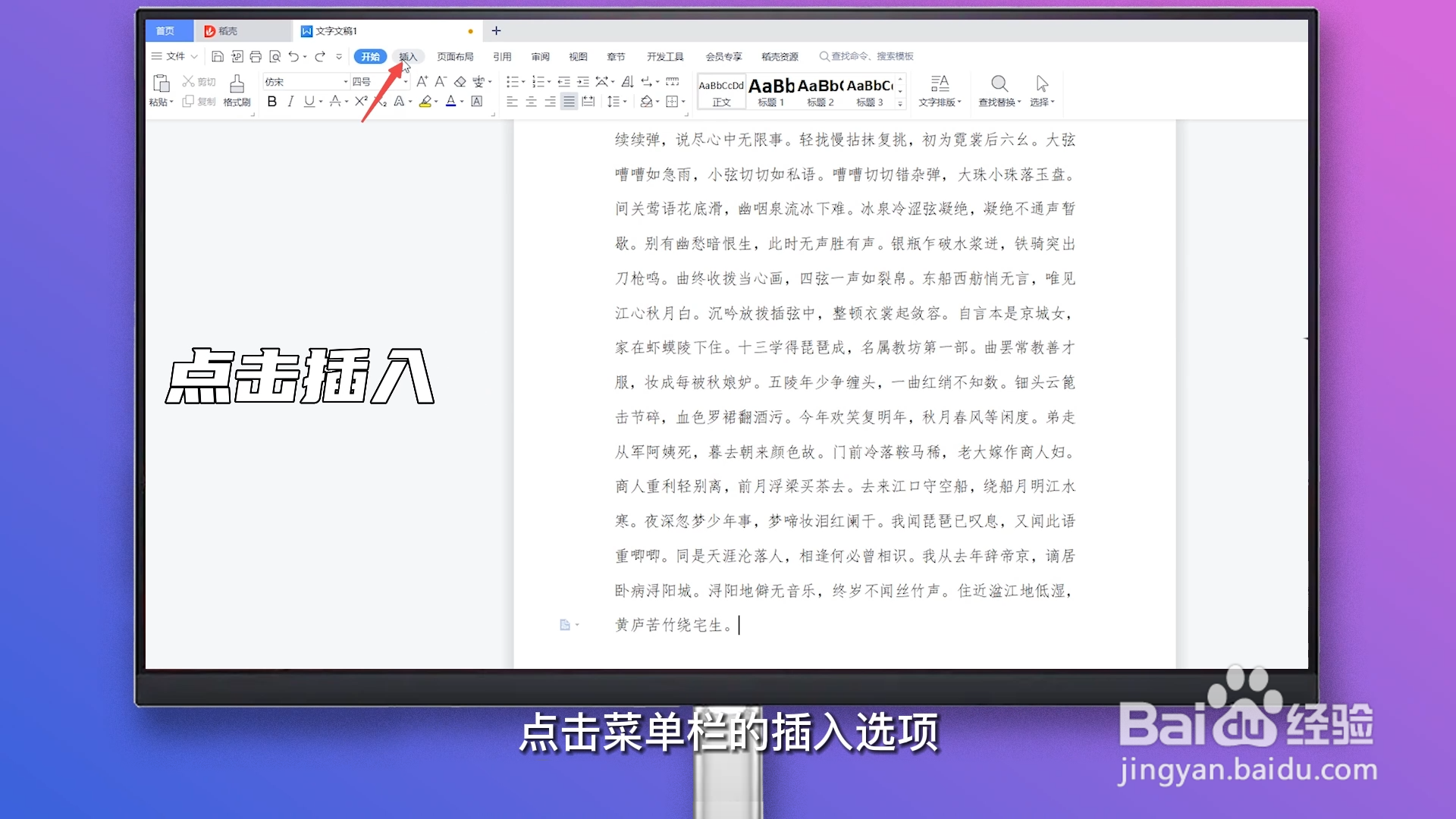Switch to the 审阅 tab
This screenshot has height=819, width=1456.
pos(540,57)
